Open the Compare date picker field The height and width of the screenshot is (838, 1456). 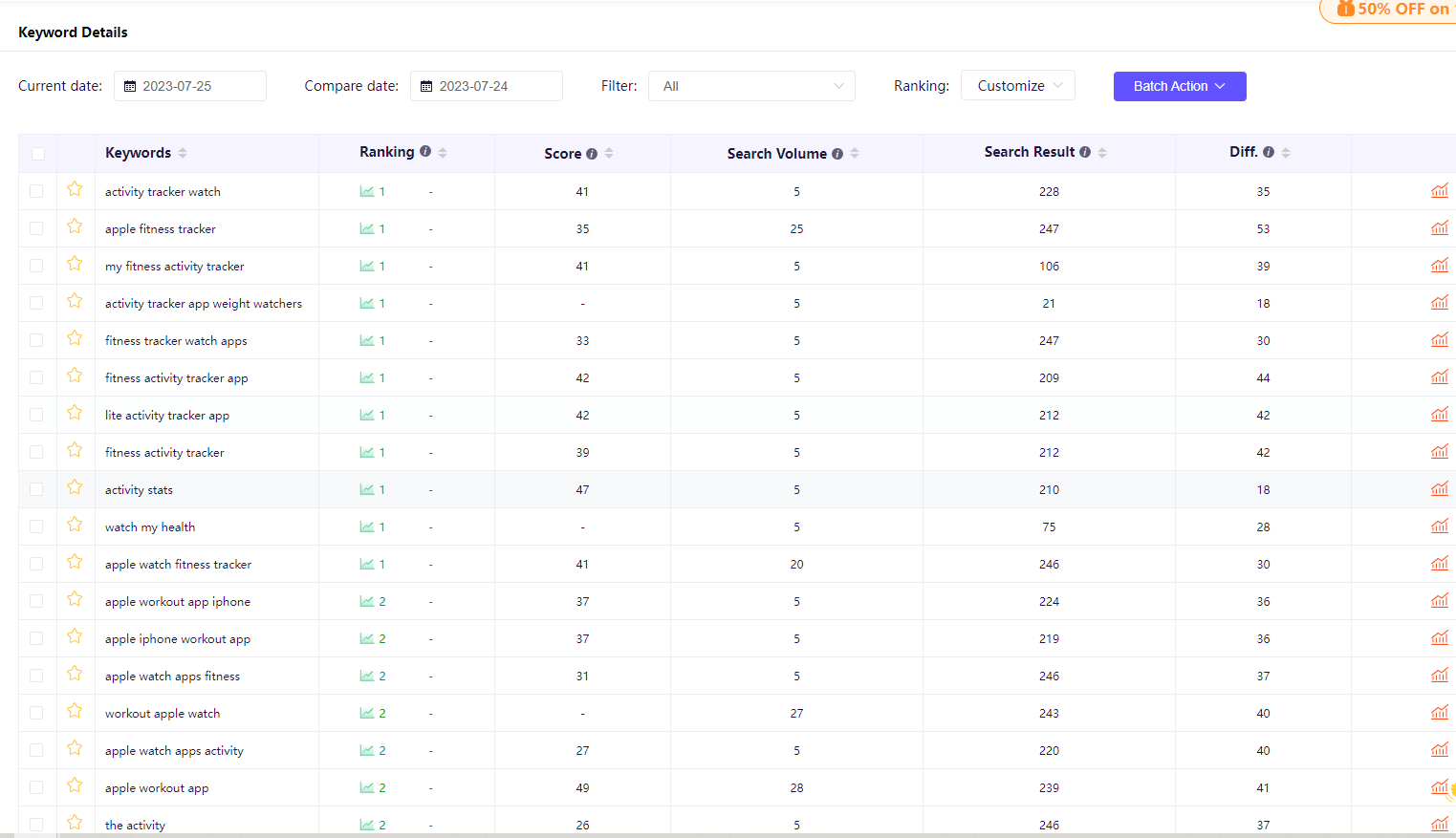(487, 86)
